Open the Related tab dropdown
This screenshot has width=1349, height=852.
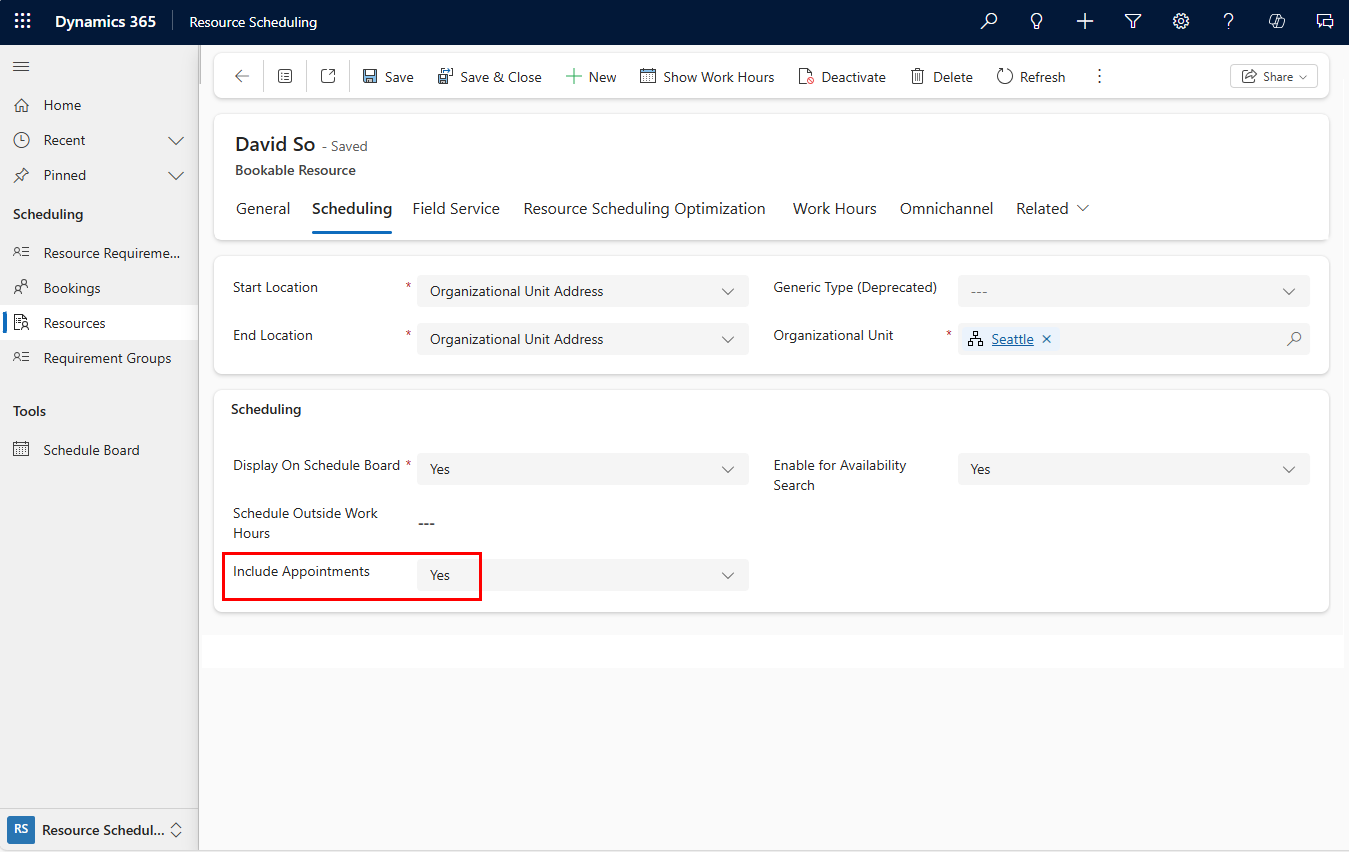tap(1051, 208)
